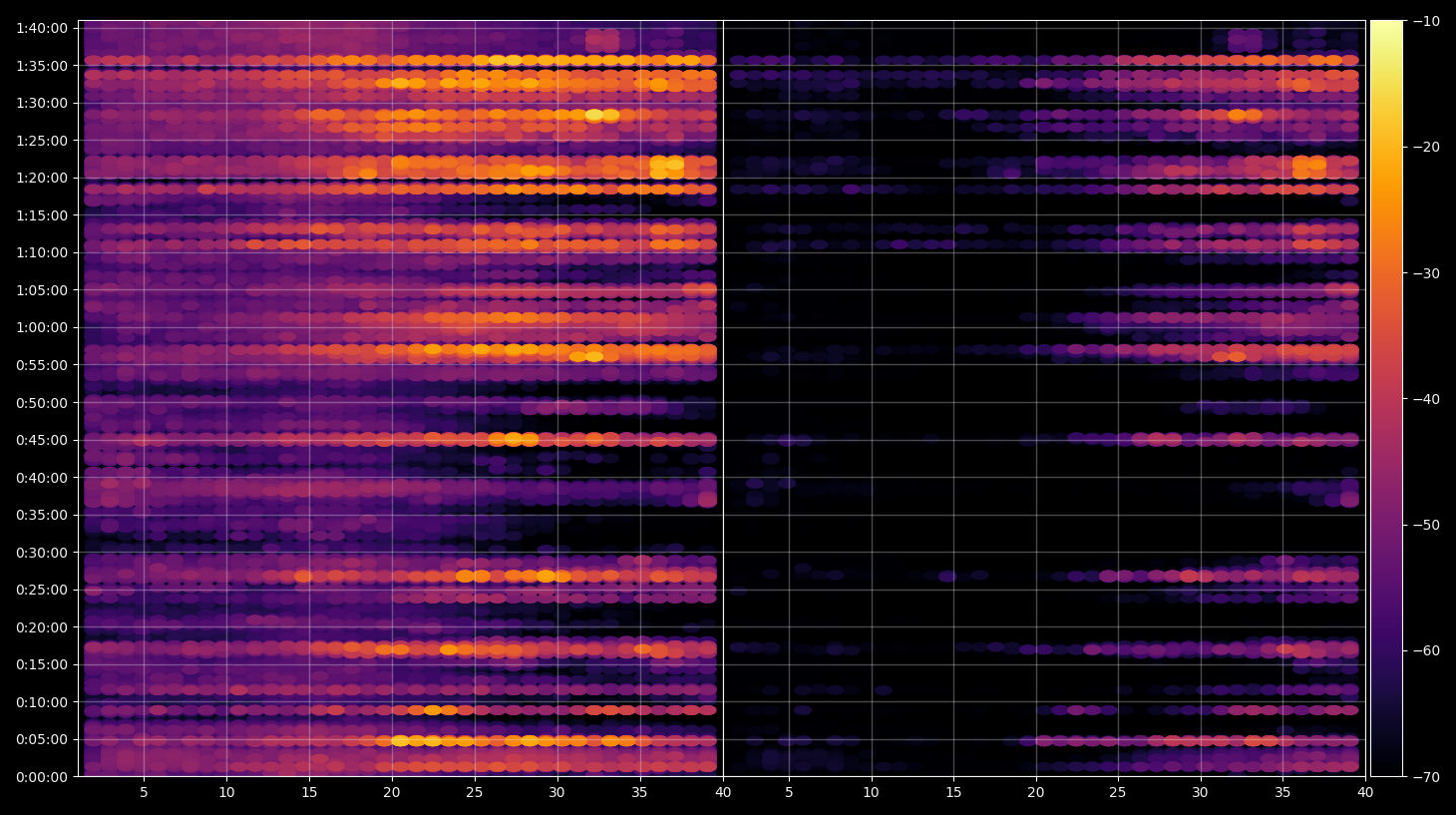Click the 1:30:00 time label

point(42,103)
